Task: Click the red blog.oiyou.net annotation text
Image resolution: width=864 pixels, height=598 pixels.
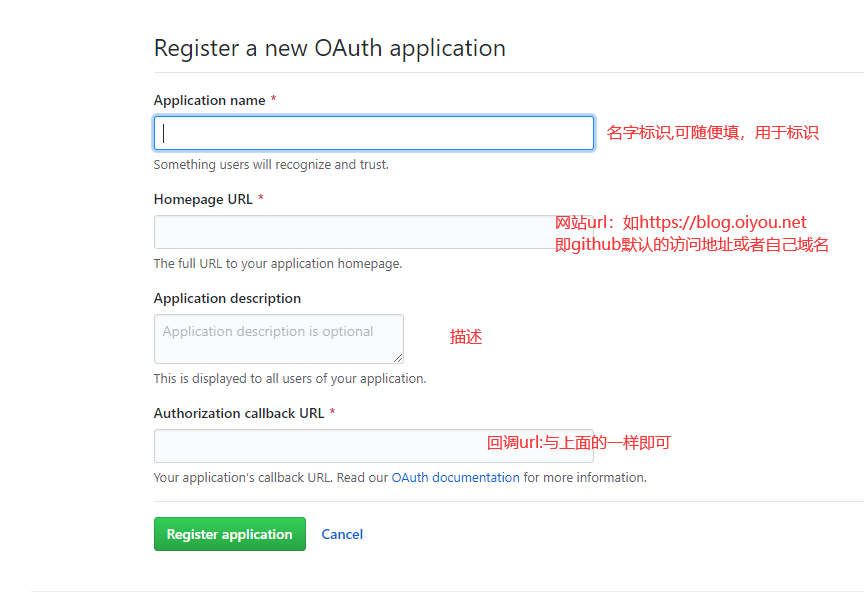Action: point(680,222)
